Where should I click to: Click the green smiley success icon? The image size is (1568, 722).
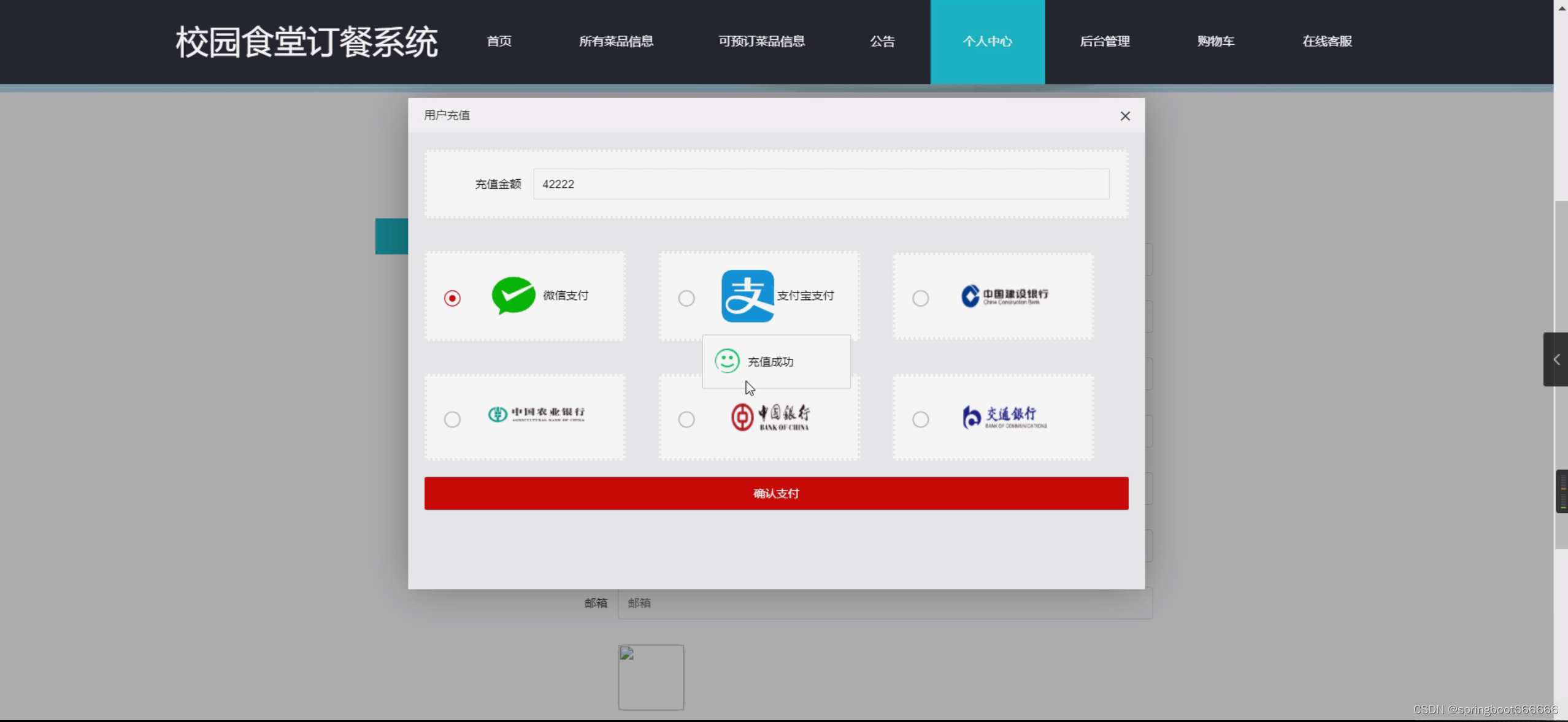pos(727,361)
